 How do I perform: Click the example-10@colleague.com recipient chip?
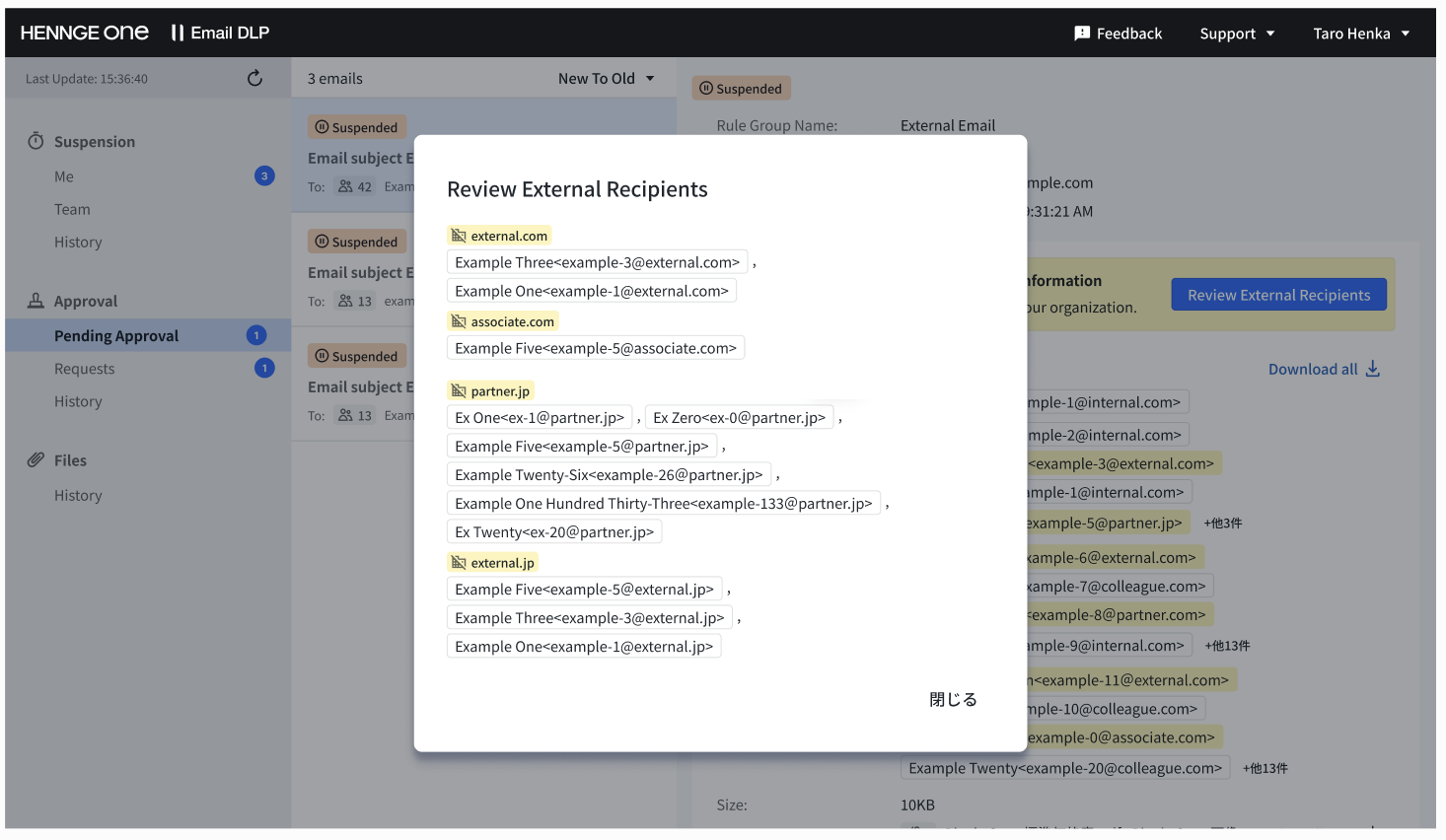pos(1116,708)
